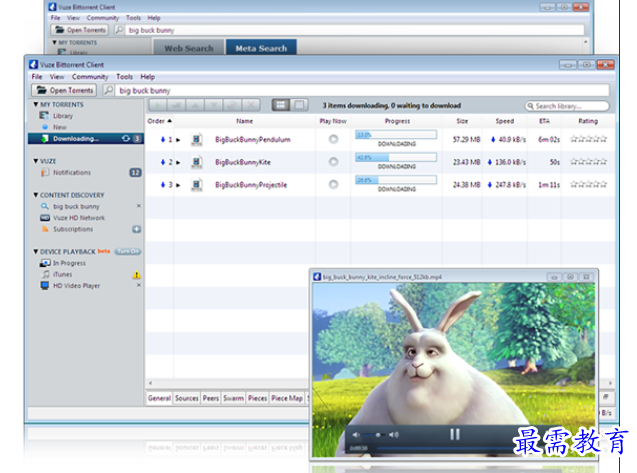The image size is (637, 473).
Task: Switch to Web Search tab in back window
Action: (x=188, y=48)
